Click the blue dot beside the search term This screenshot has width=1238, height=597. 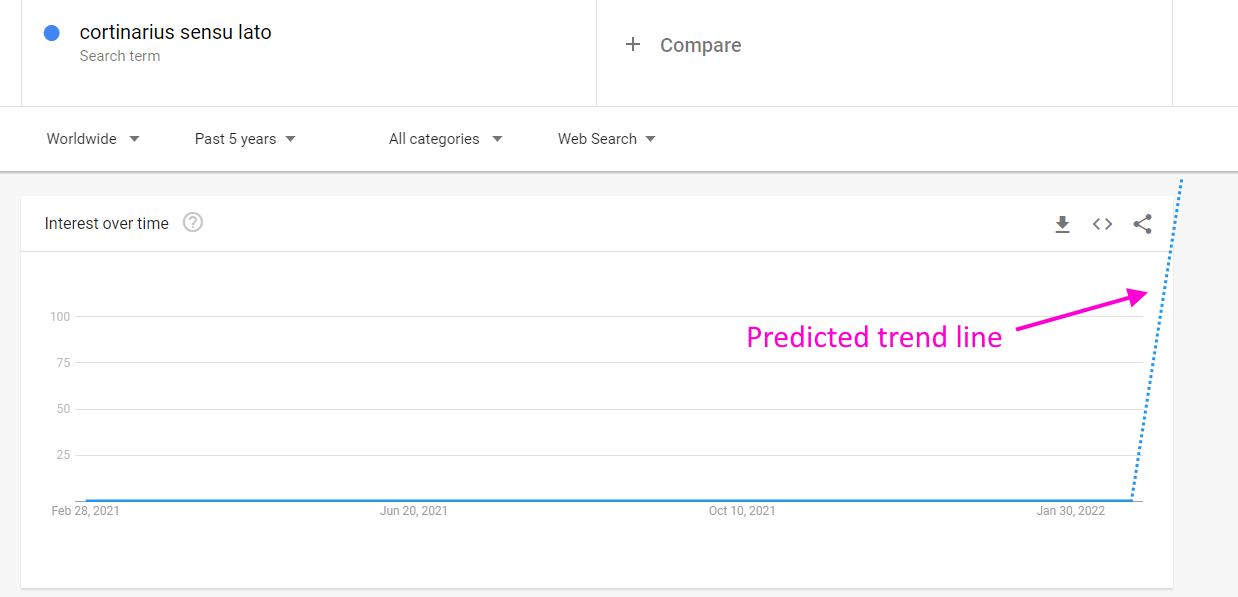pos(52,33)
